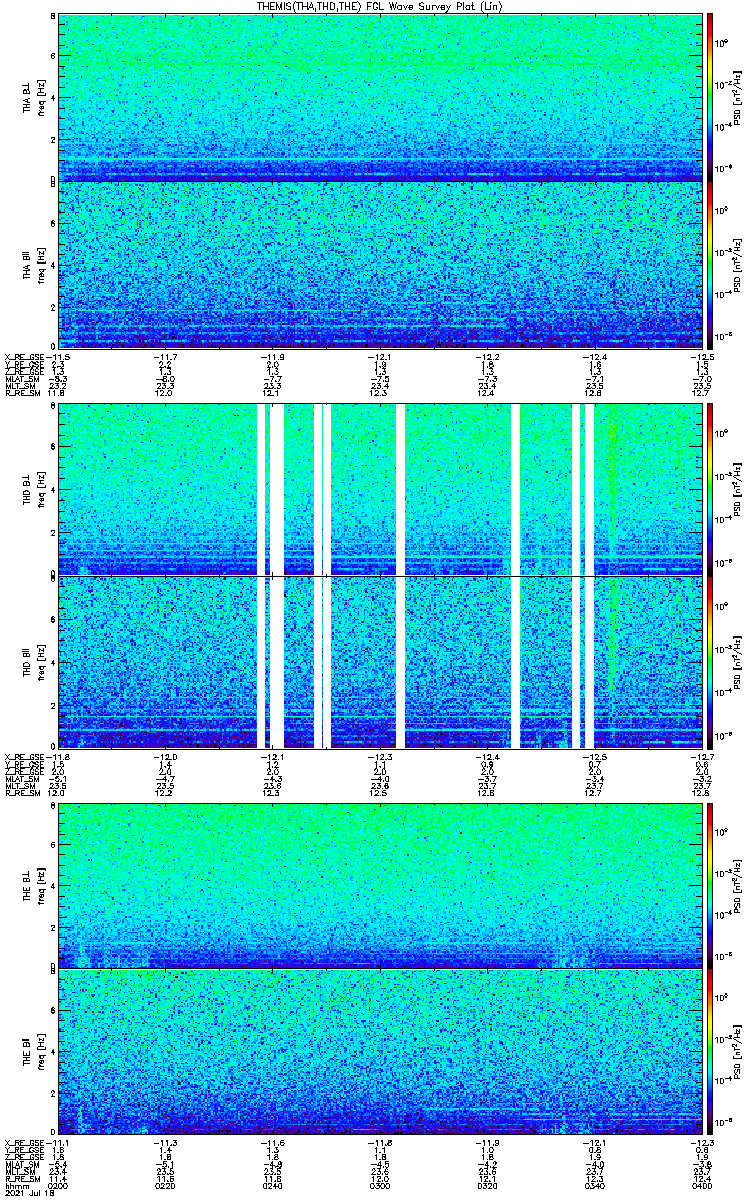Click the hhmm row label
The image size is (750, 1200).
pyautogui.click(x=15, y=1186)
